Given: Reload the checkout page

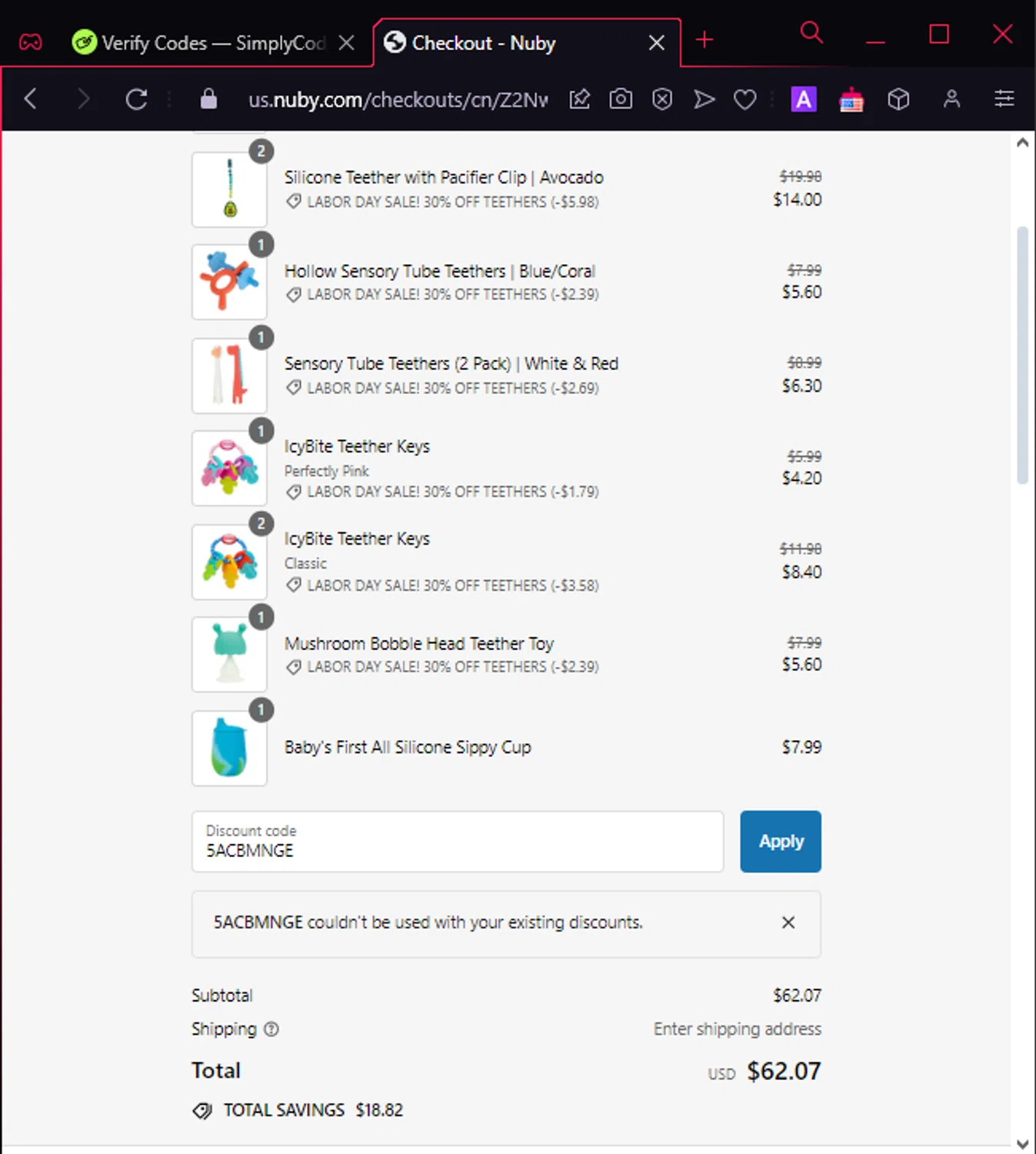Looking at the screenshot, I should coord(136,98).
